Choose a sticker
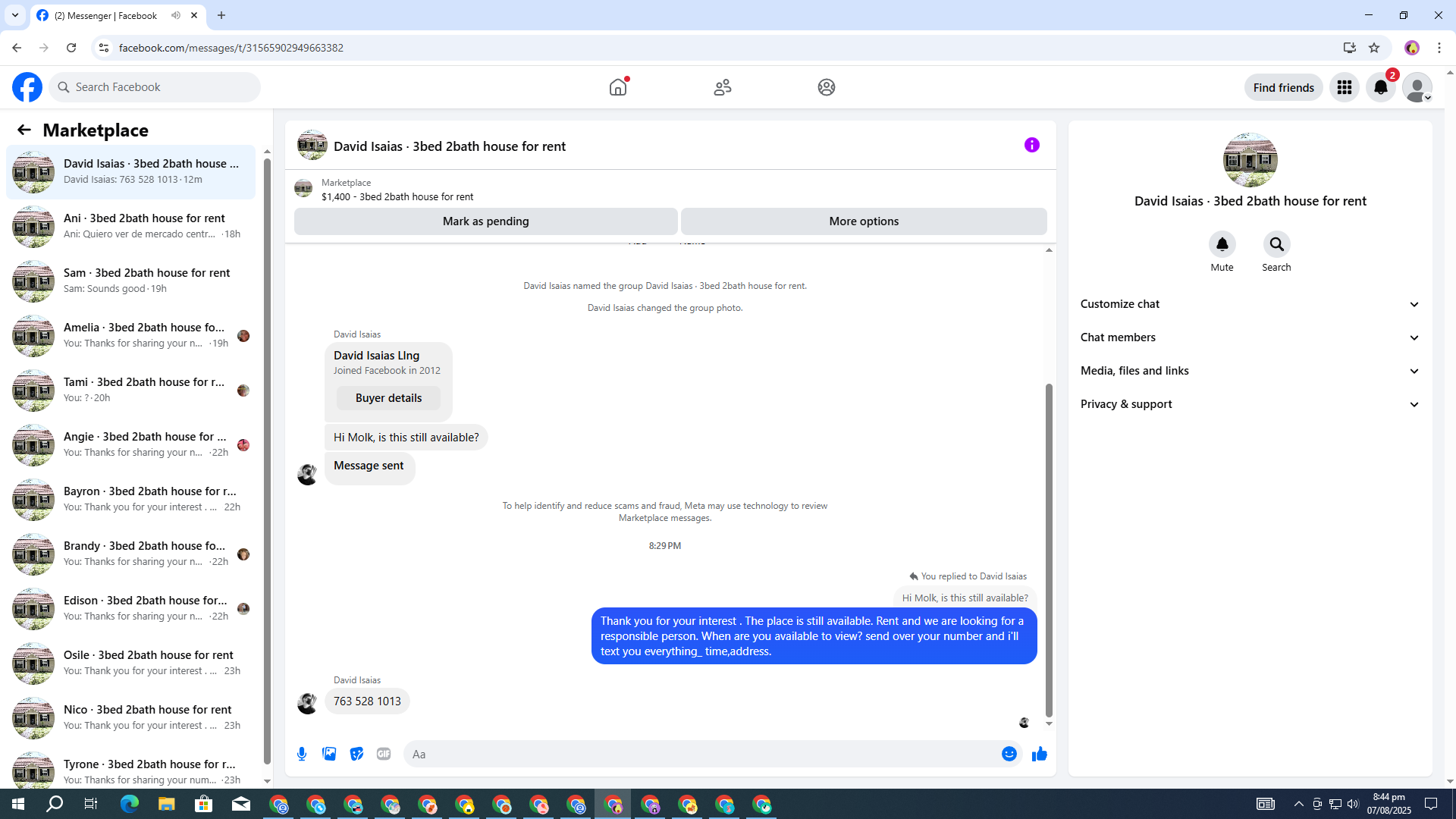The height and width of the screenshot is (819, 1456). tap(356, 754)
